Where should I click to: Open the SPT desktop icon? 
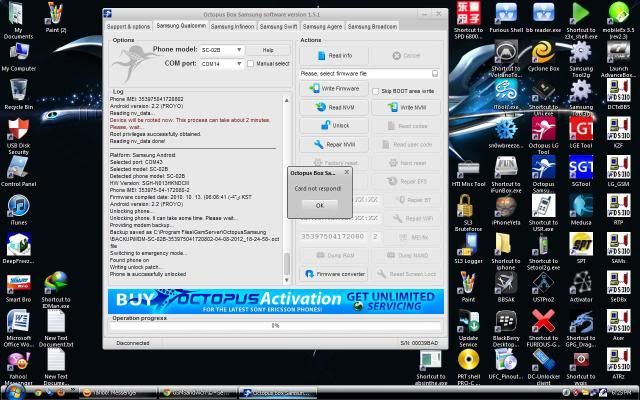581,247
